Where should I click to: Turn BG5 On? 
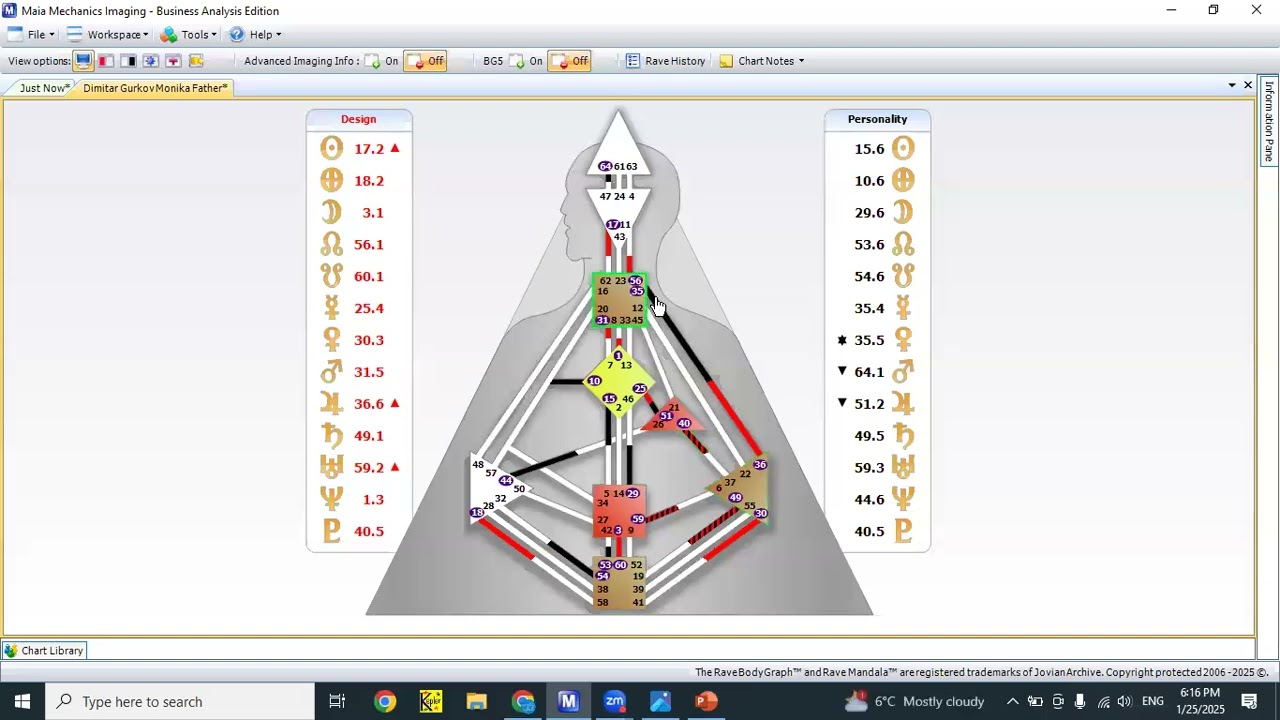point(526,61)
